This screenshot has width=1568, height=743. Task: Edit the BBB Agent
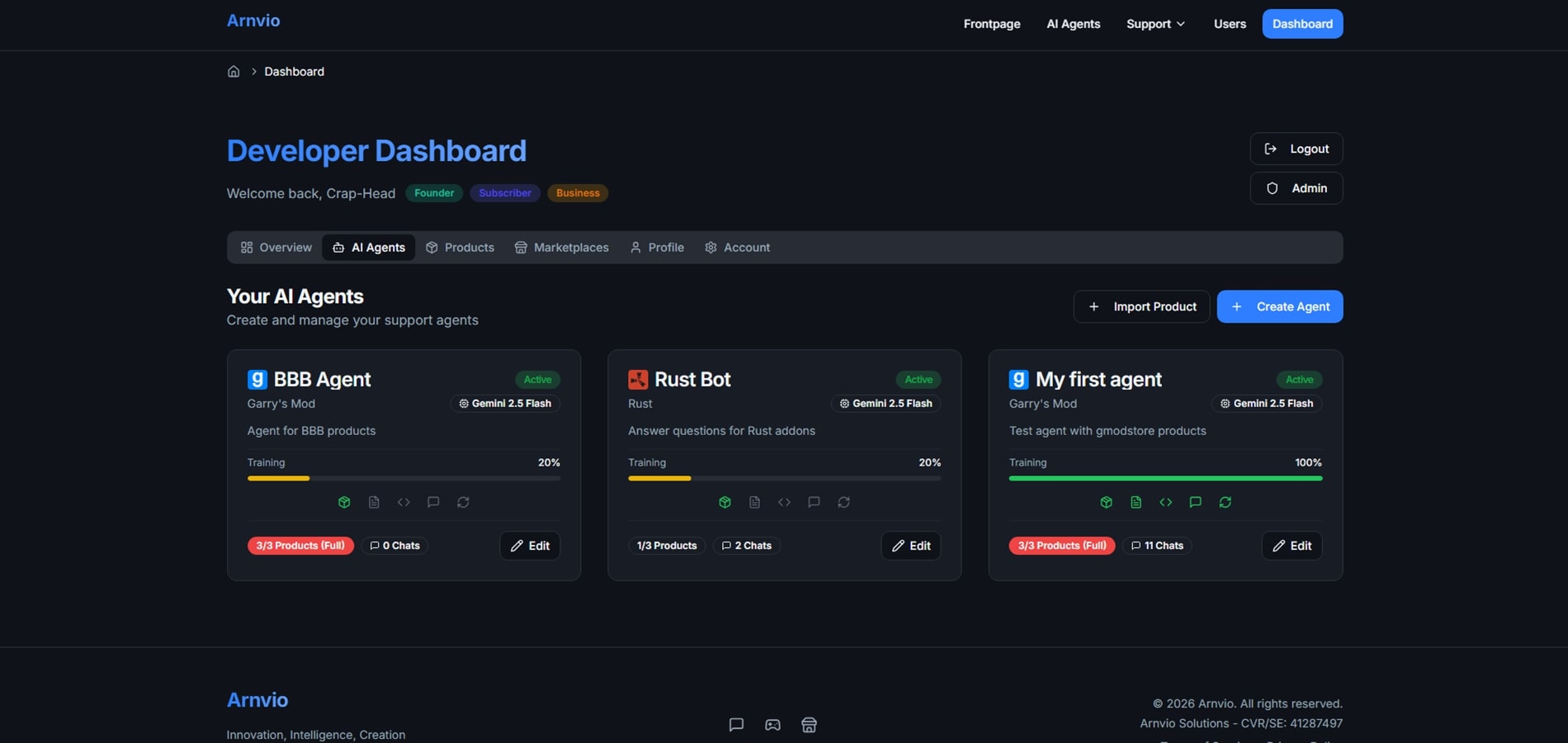(530, 546)
